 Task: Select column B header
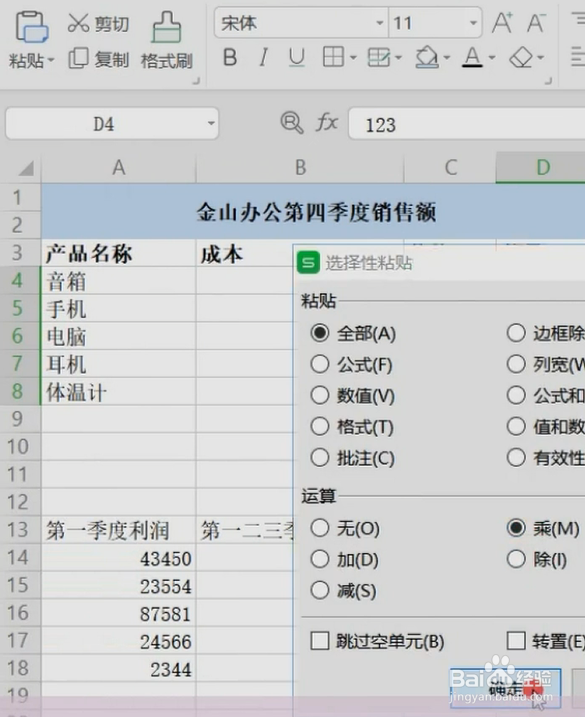tap(300, 168)
